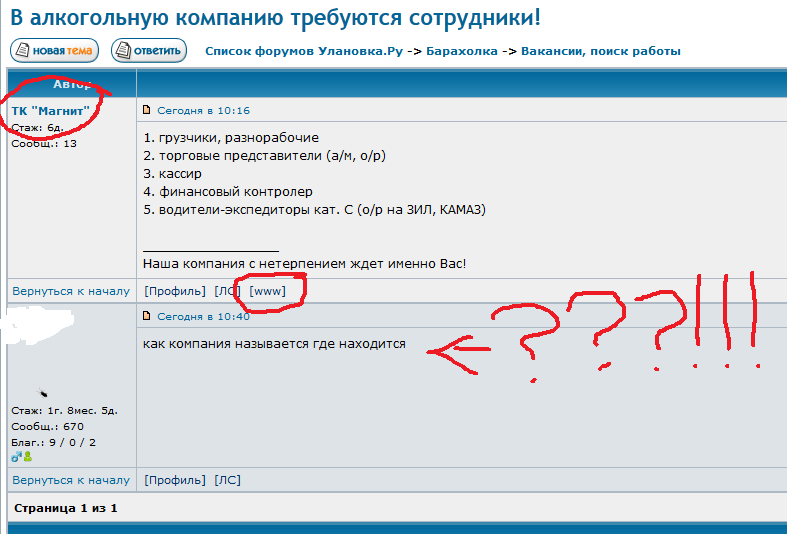Open [Профиль] of the second post's author
Image resolution: width=787 pixels, height=534 pixels.
tap(175, 480)
